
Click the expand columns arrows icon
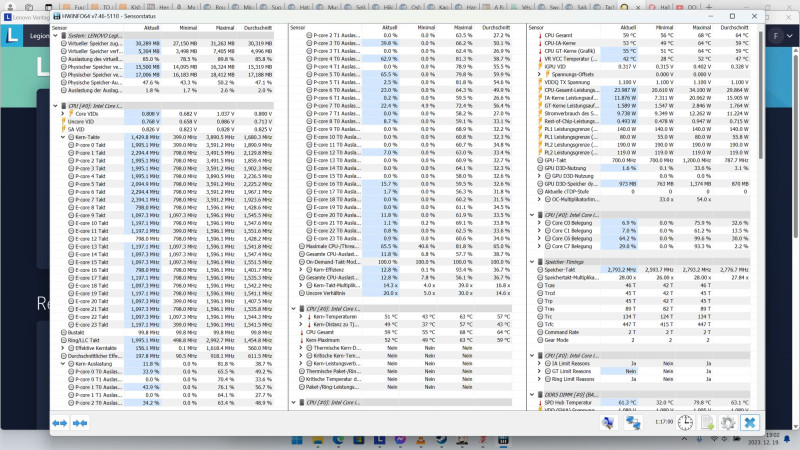(x=60, y=423)
